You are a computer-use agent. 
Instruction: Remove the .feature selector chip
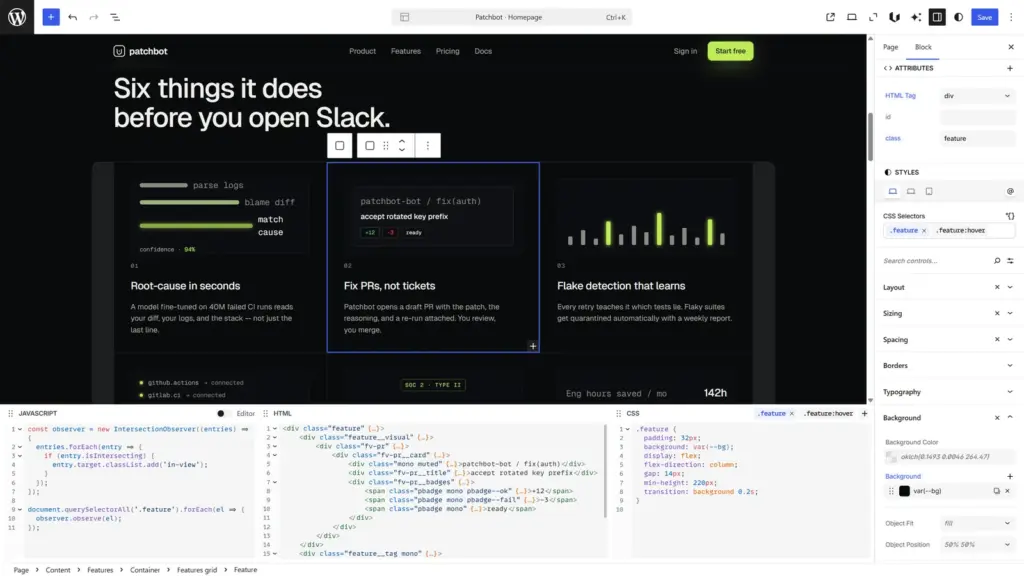923,231
